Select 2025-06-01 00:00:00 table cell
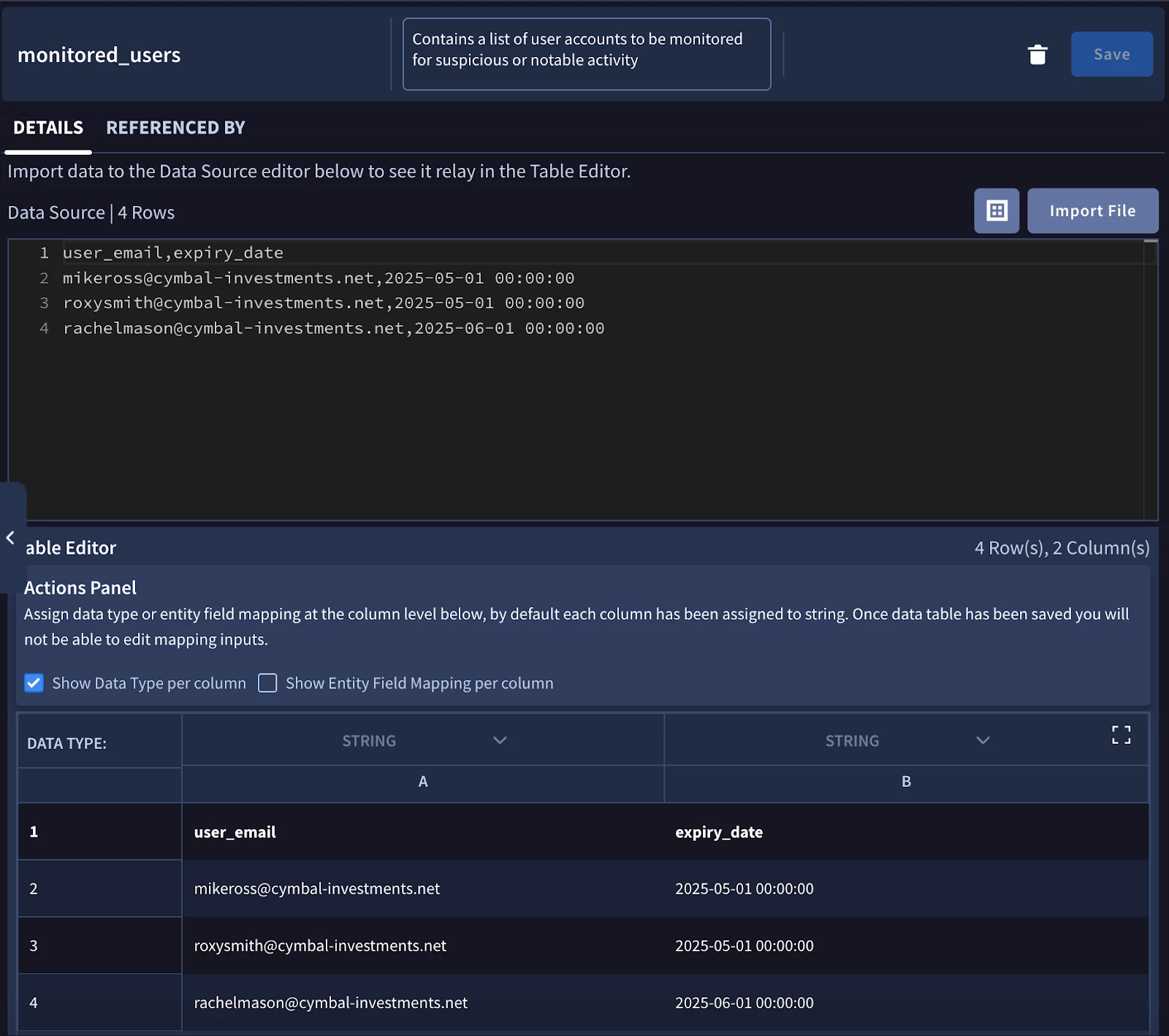This screenshot has width=1169, height=1036. click(x=906, y=1003)
